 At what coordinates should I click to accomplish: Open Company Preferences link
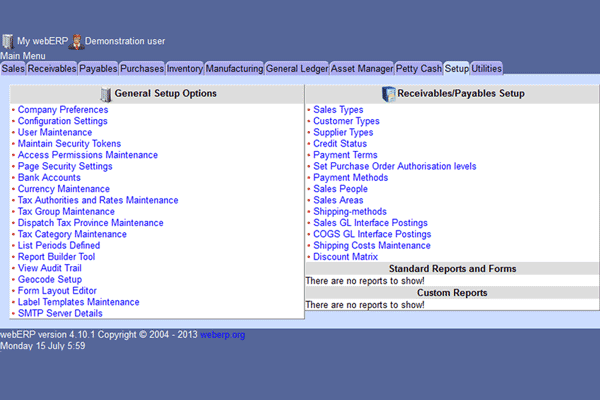click(63, 110)
